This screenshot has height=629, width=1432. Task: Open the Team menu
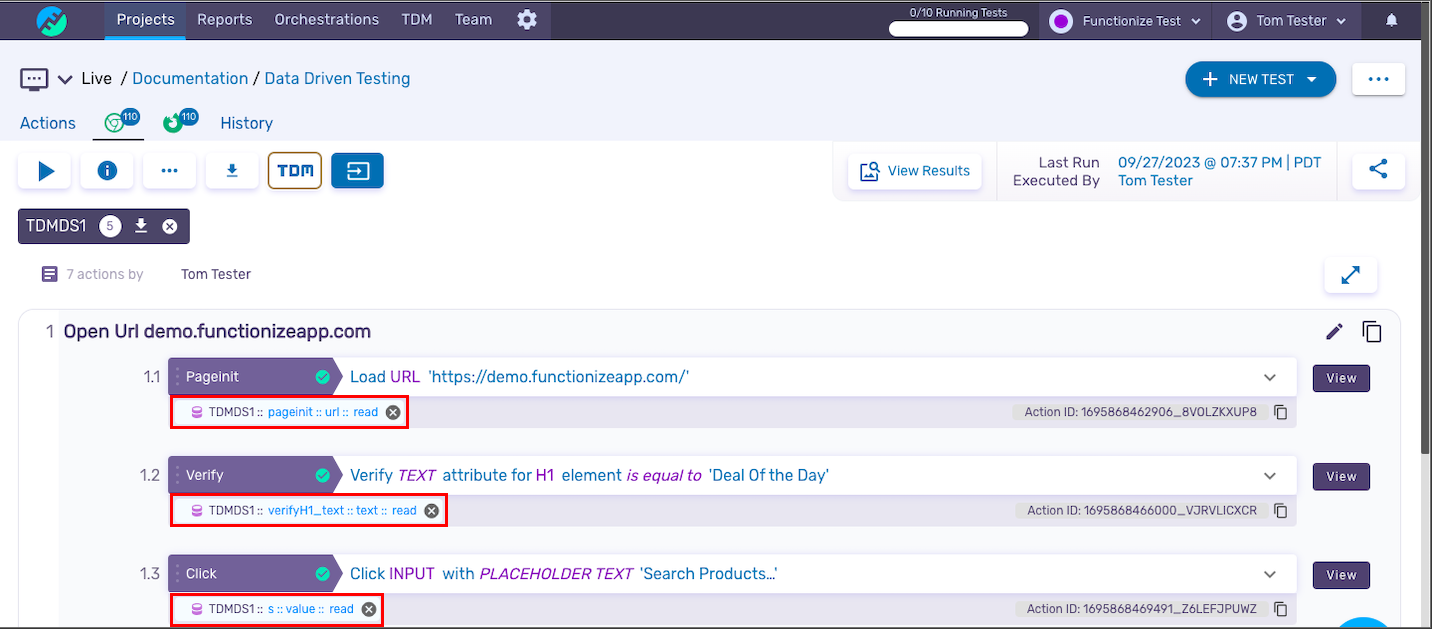[473, 19]
